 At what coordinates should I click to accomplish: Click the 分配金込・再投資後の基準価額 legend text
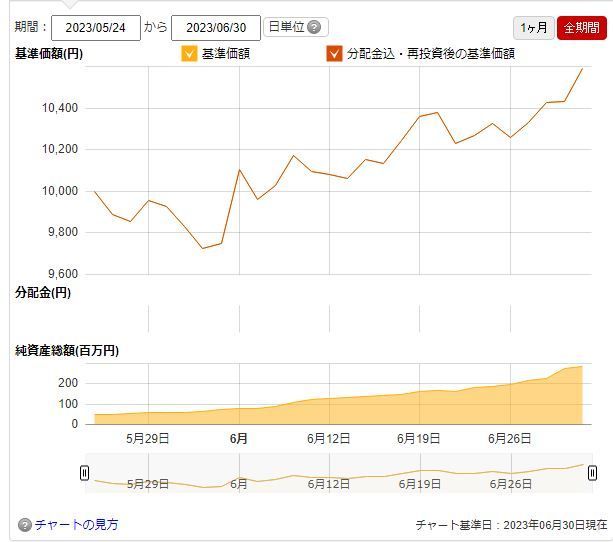point(430,54)
